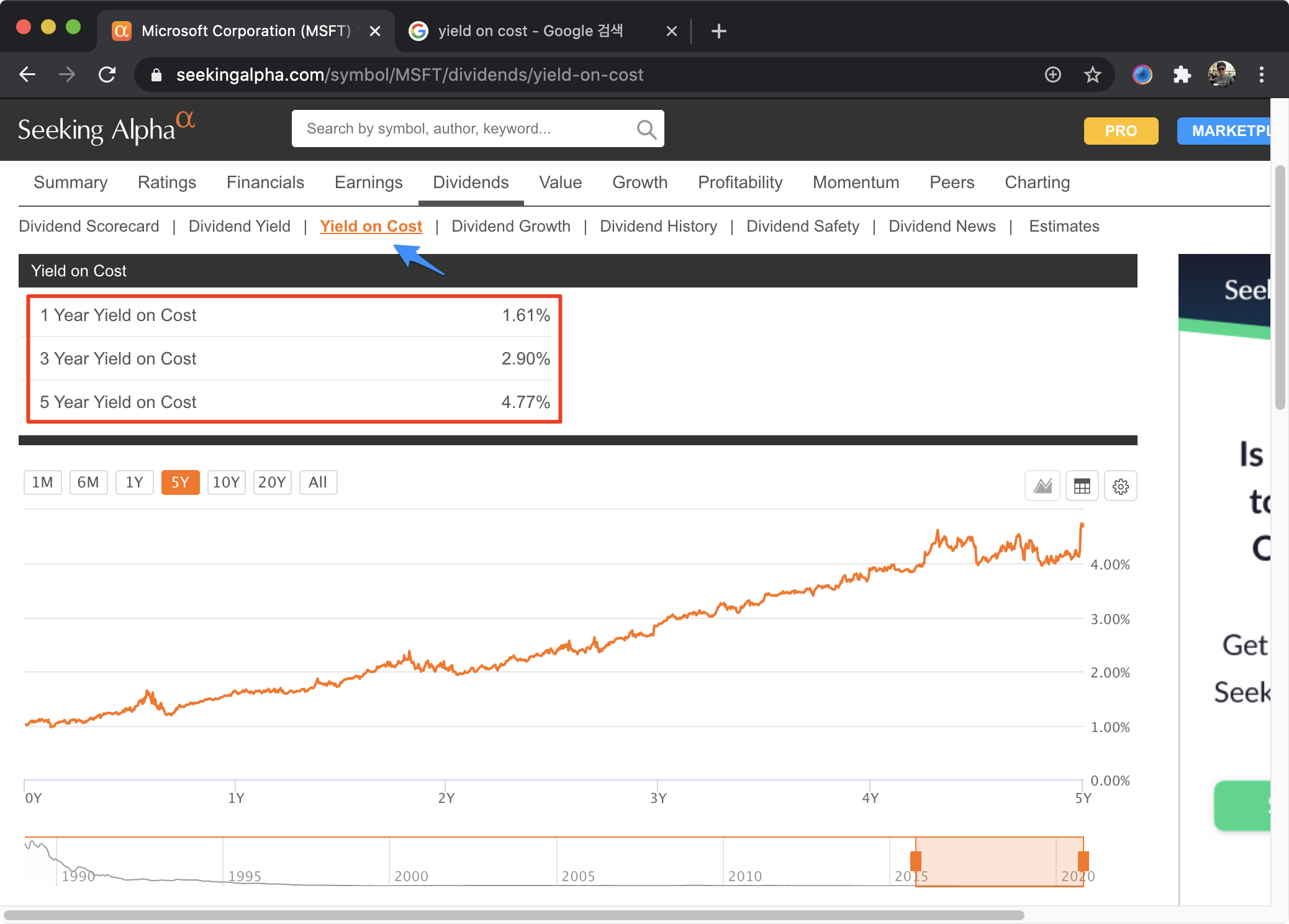This screenshot has height=924, width=1289.
Task: Click the install plus-circle icon in address bar
Action: point(1053,75)
